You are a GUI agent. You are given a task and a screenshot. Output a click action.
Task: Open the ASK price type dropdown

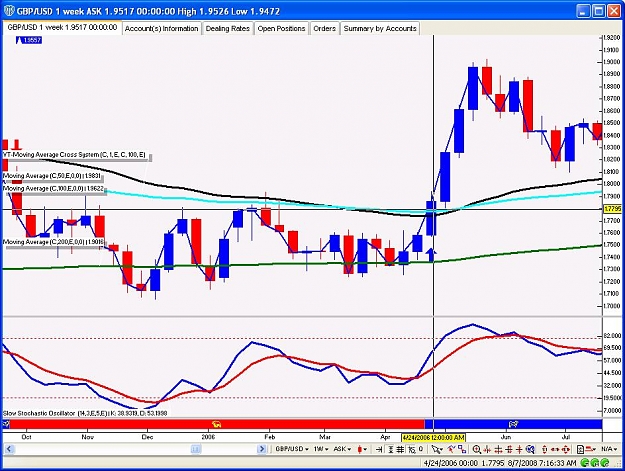tap(342, 449)
